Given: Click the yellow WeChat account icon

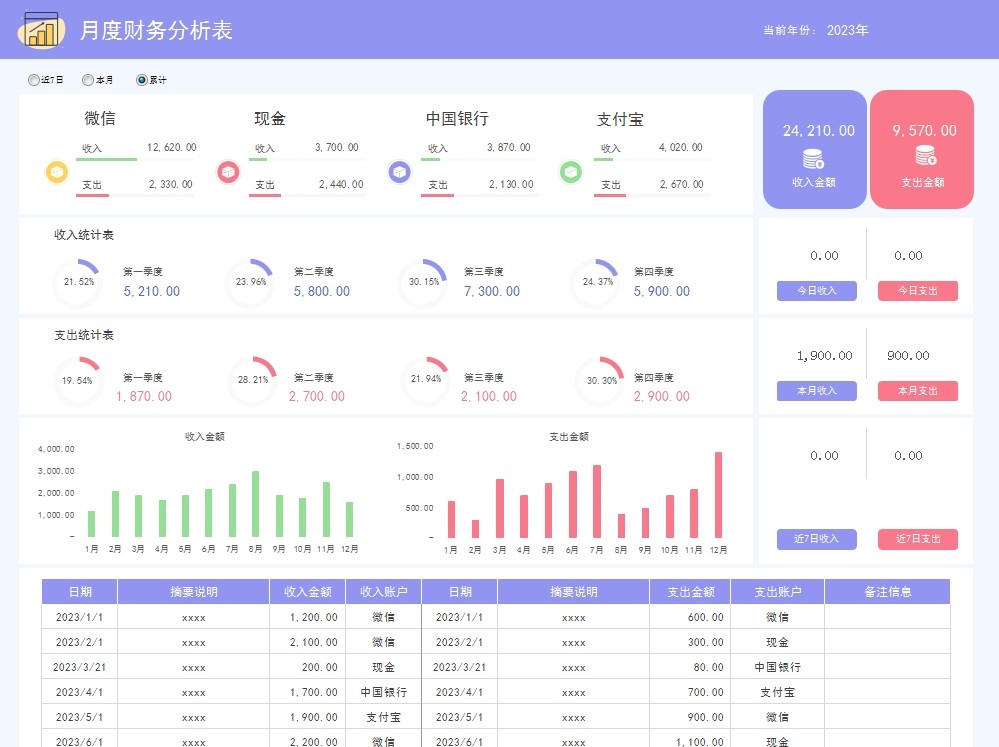Looking at the screenshot, I should [x=57, y=172].
